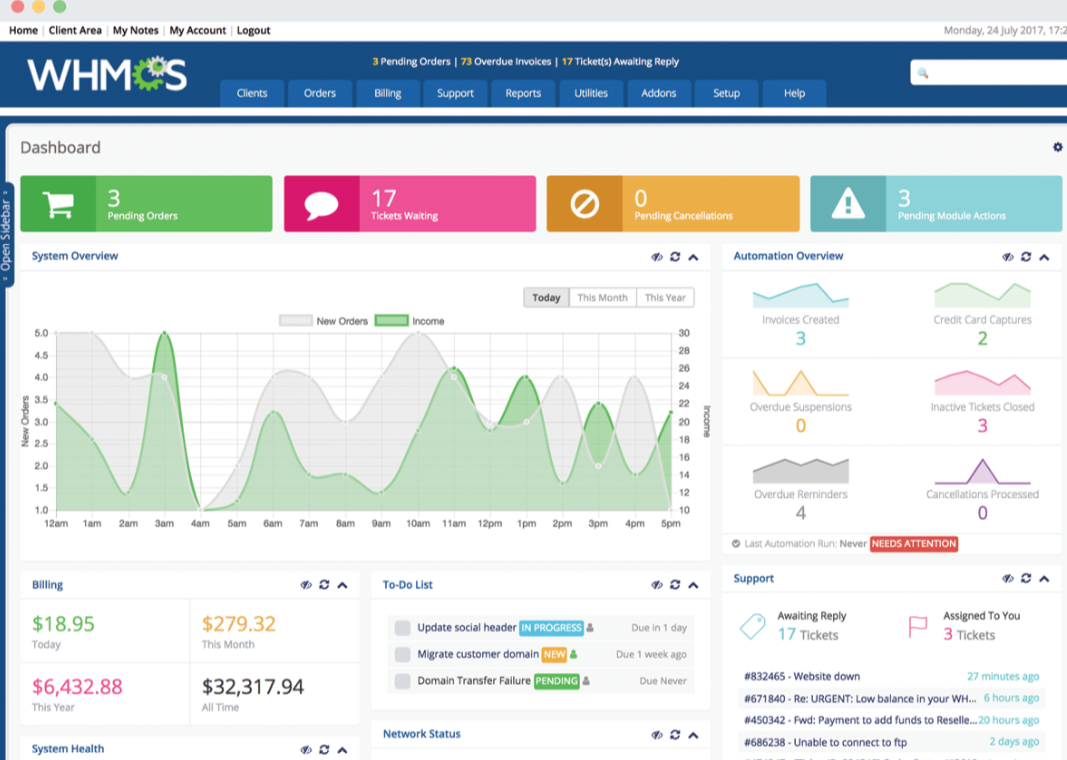
Task: Hide the Network Status widget
Action: (657, 734)
